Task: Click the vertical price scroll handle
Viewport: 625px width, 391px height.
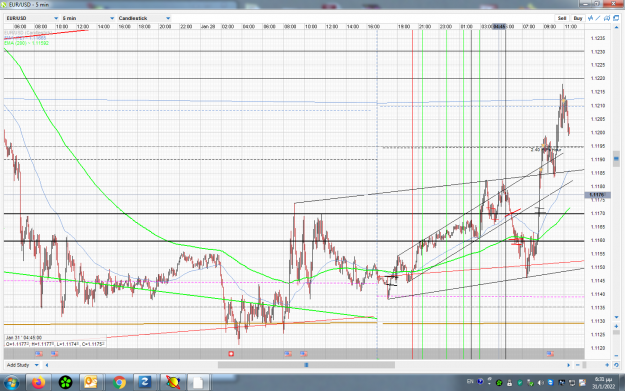Action: [616, 159]
